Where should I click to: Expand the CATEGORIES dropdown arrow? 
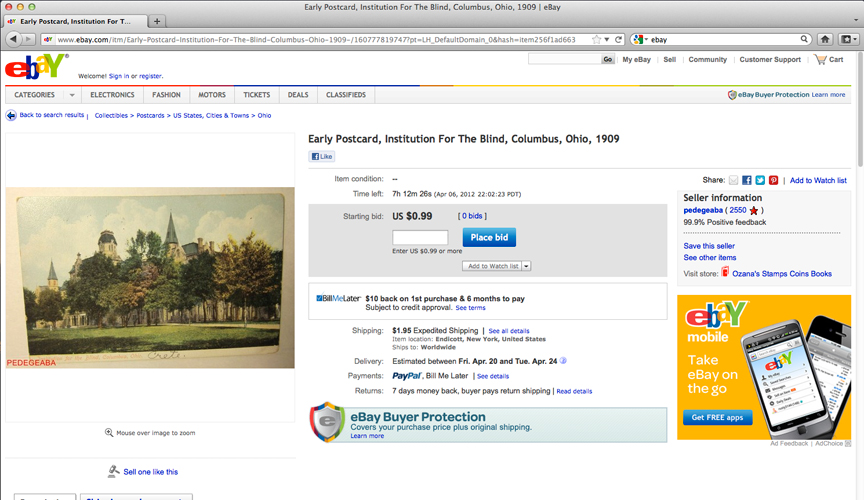72,95
